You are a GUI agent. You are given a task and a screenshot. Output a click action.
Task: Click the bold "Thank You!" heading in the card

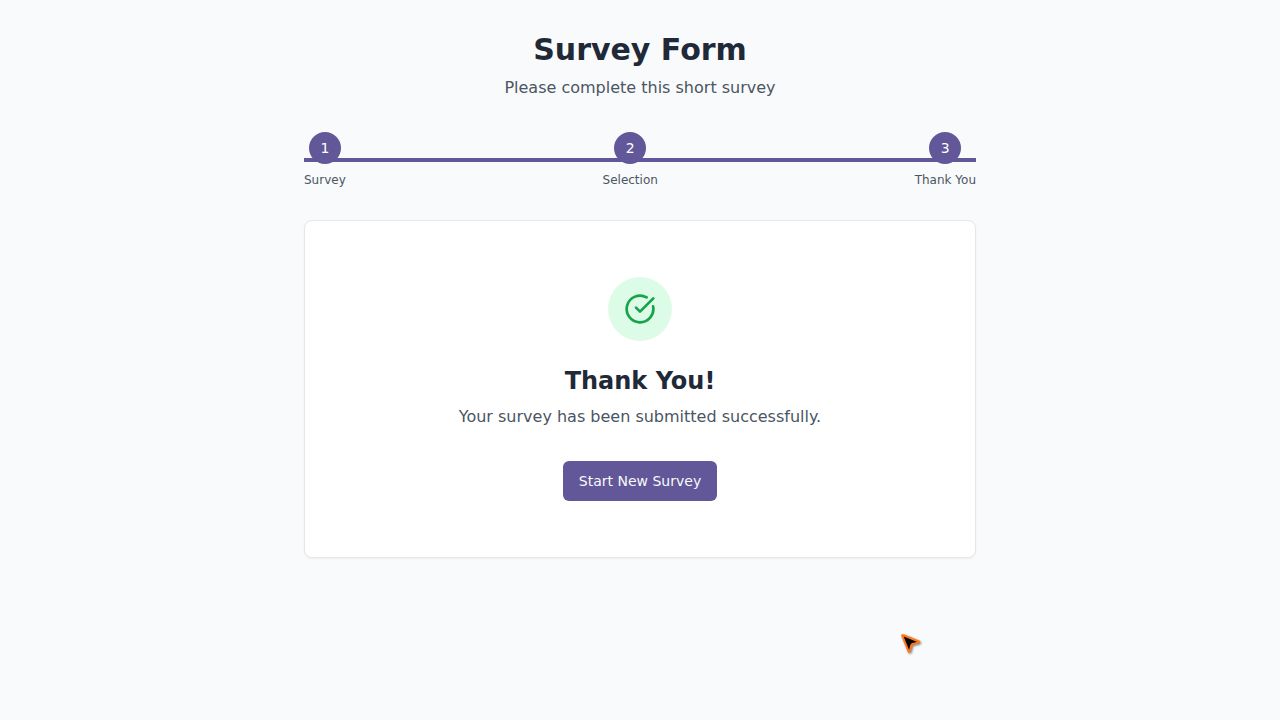640,381
